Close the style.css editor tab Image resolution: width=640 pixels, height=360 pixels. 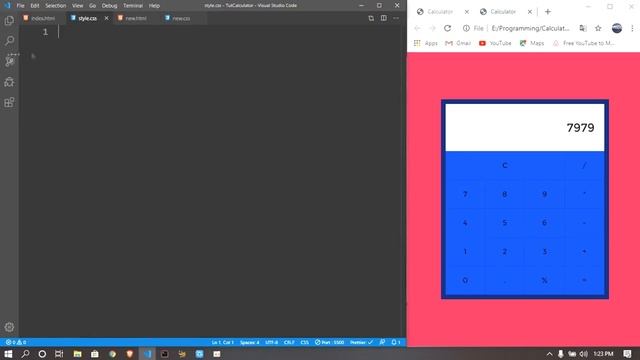click(x=107, y=18)
